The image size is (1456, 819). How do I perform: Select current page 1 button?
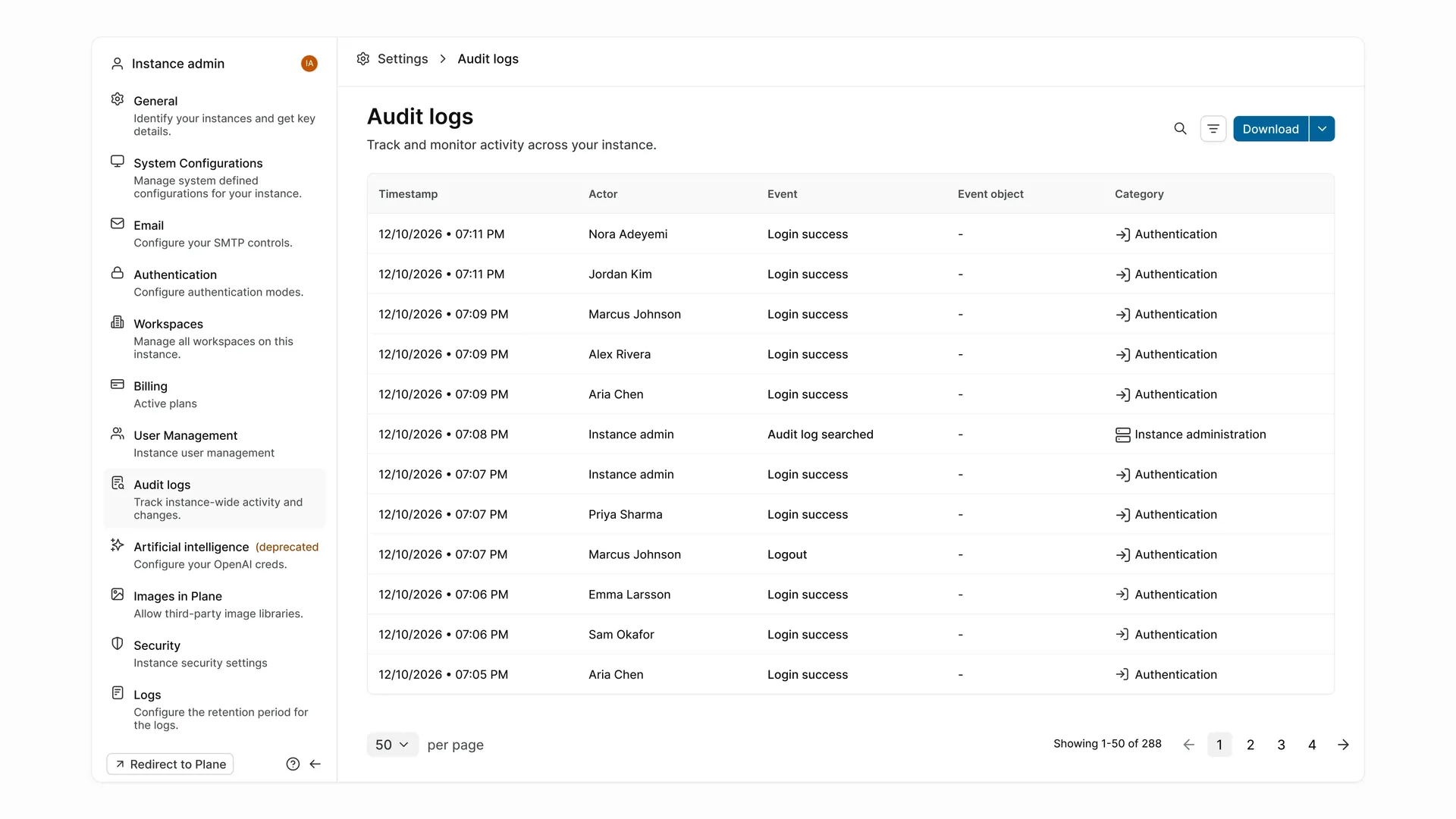tap(1219, 745)
